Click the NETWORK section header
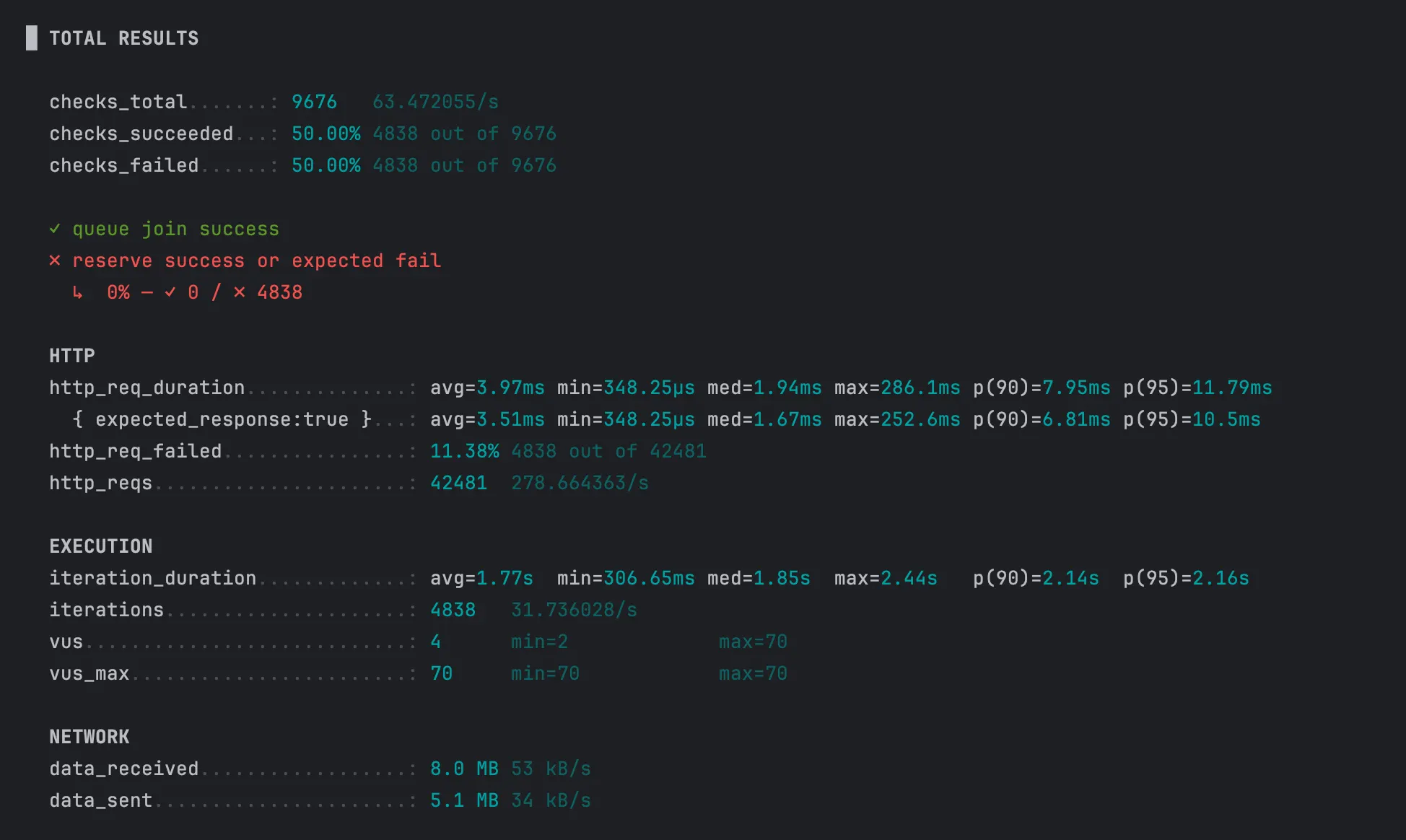 (x=89, y=737)
